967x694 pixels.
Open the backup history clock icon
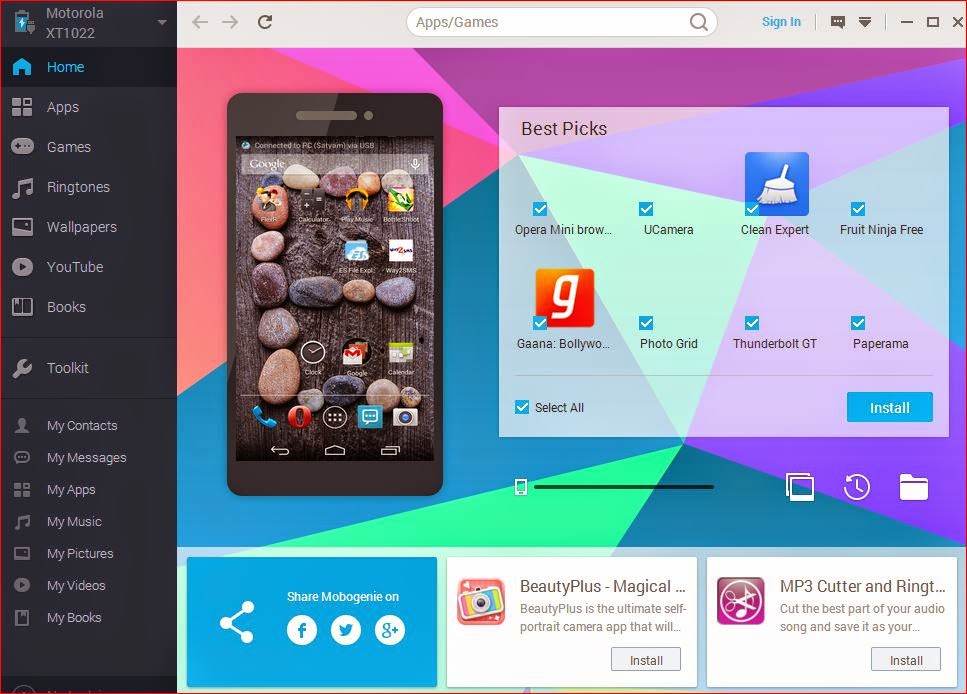click(x=857, y=487)
